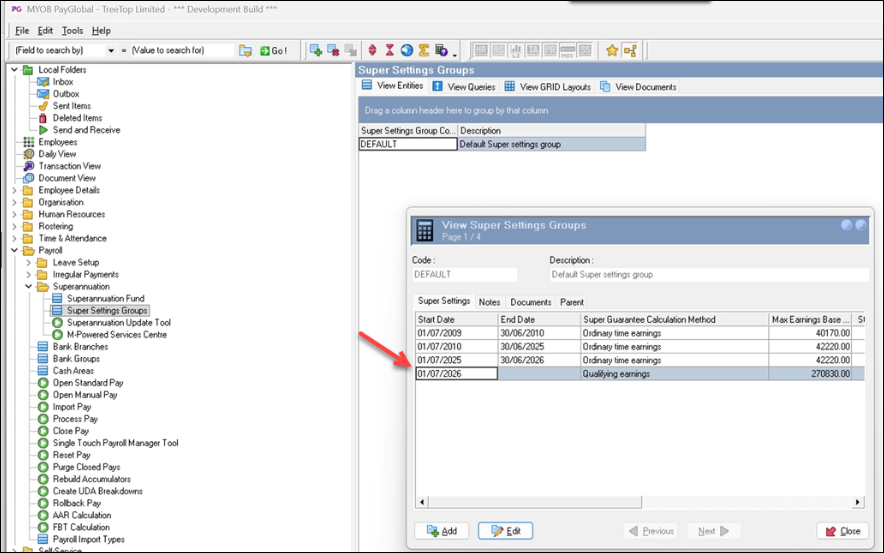Click Super Guarantee Calculation Method column header

674,320
